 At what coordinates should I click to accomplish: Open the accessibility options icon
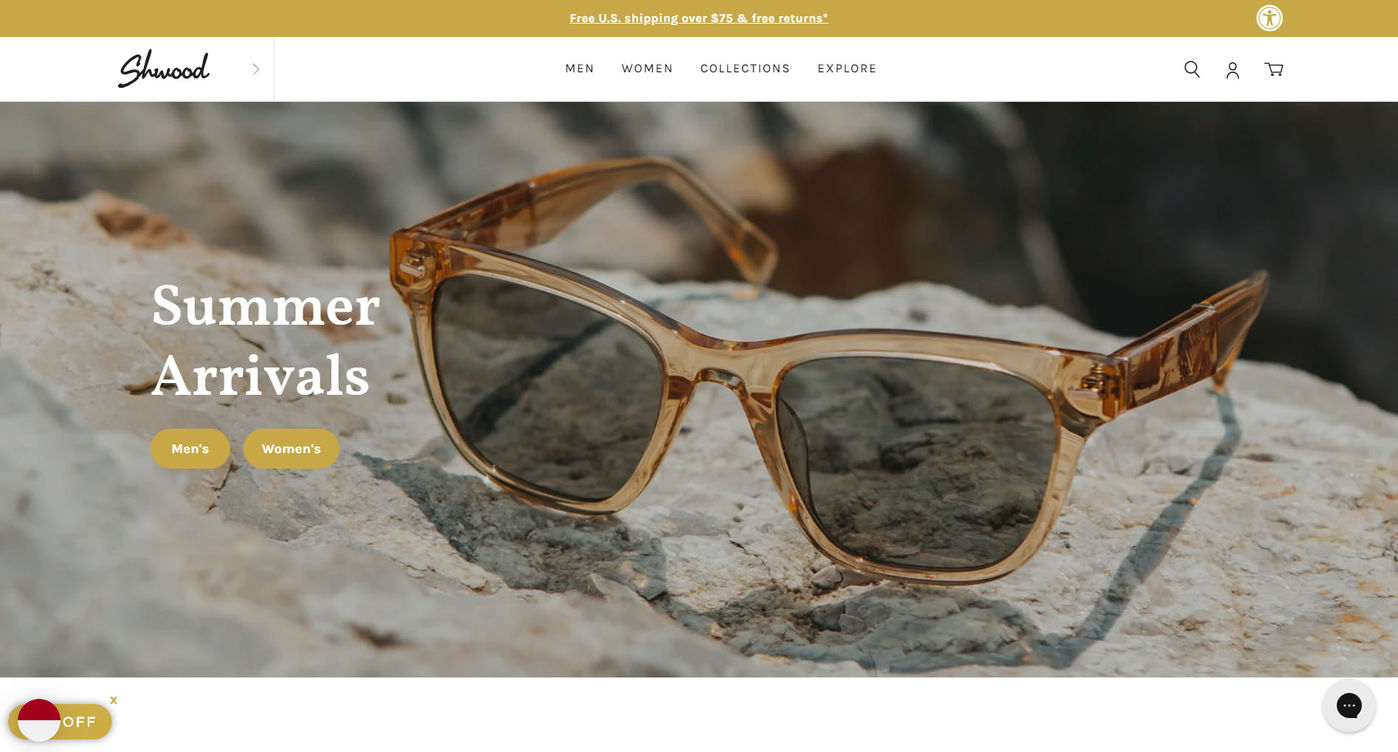(1269, 18)
